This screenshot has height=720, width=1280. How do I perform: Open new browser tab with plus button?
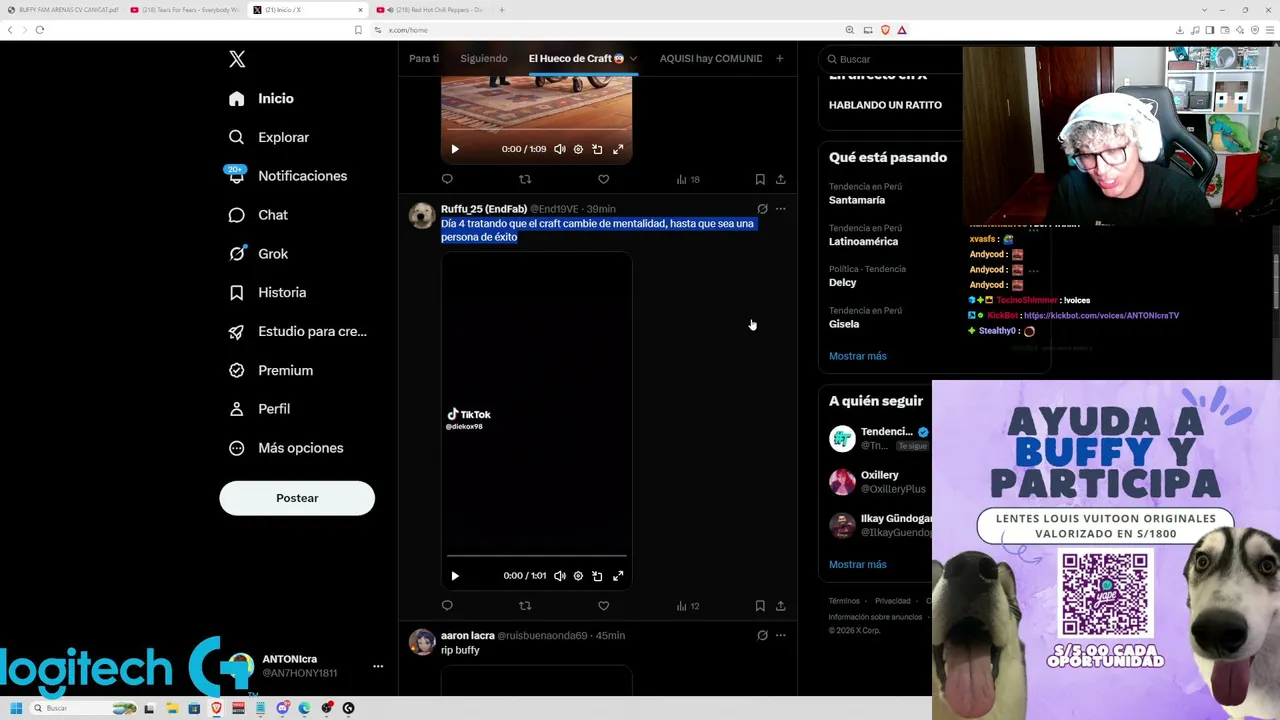[x=502, y=10]
